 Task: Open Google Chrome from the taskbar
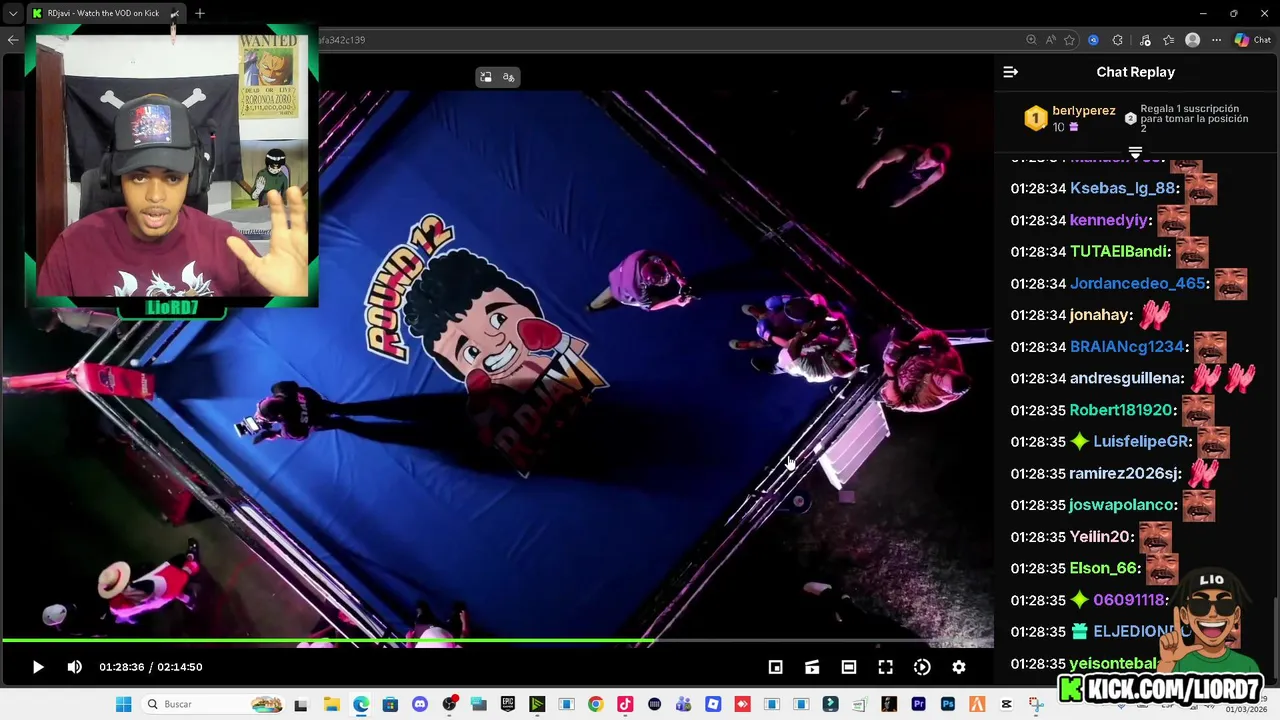[x=595, y=704]
